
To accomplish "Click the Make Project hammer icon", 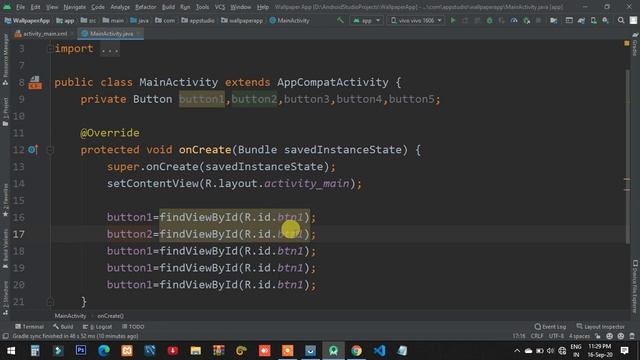I will pyautogui.click(x=340, y=20).
